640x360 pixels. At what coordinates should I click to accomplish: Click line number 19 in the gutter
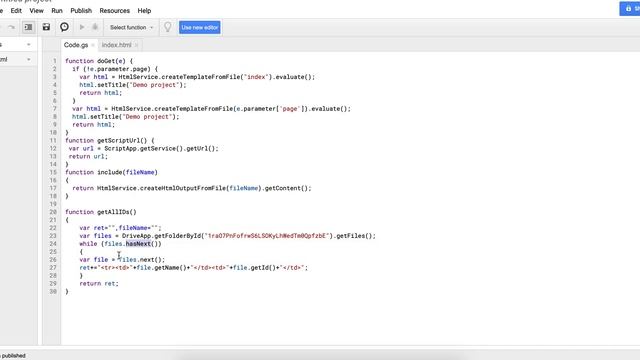click(53, 204)
